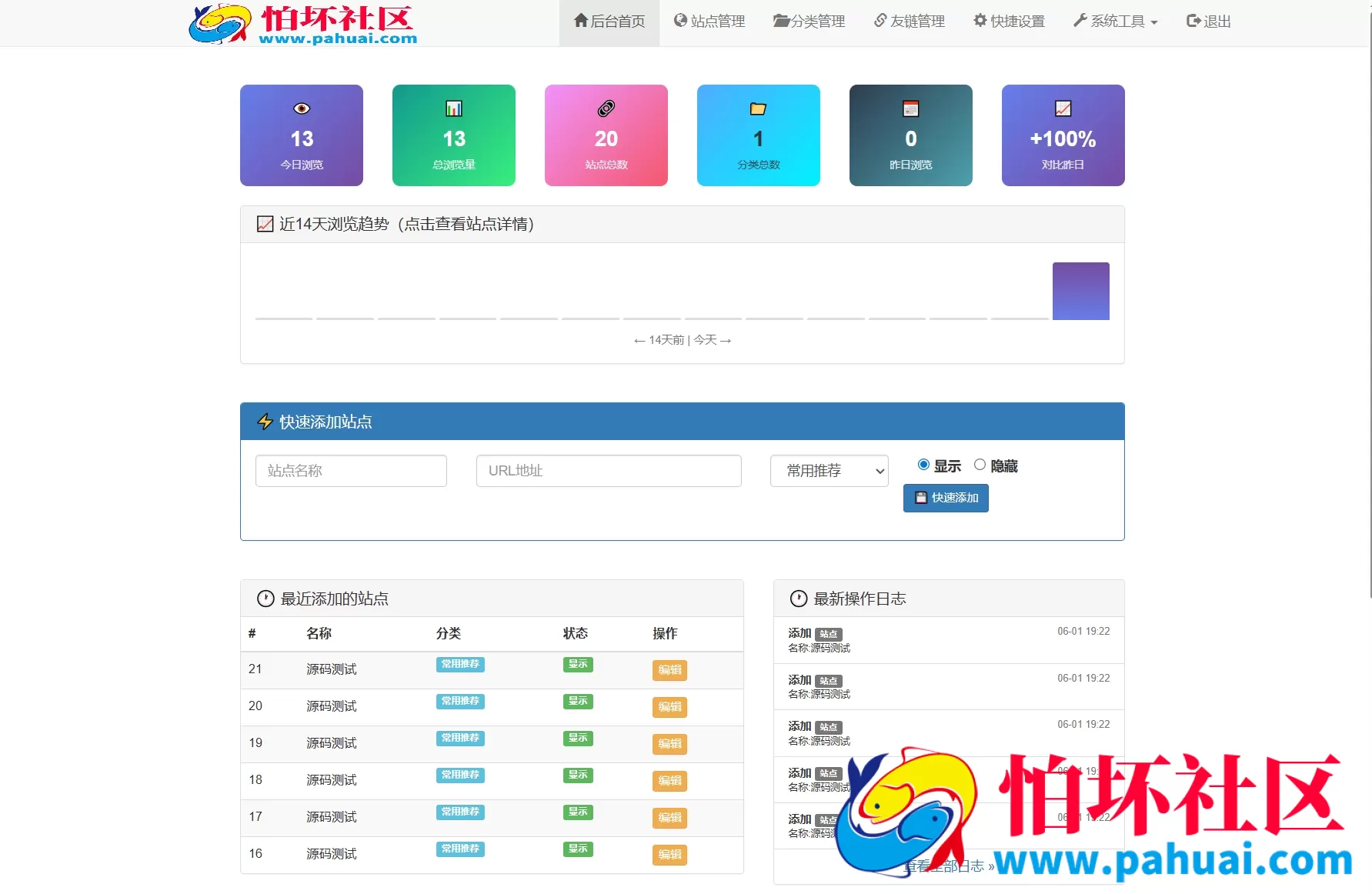Image resolution: width=1372 pixels, height=894 pixels.
Task: Click the 退出 logout link
Action: click(1209, 22)
